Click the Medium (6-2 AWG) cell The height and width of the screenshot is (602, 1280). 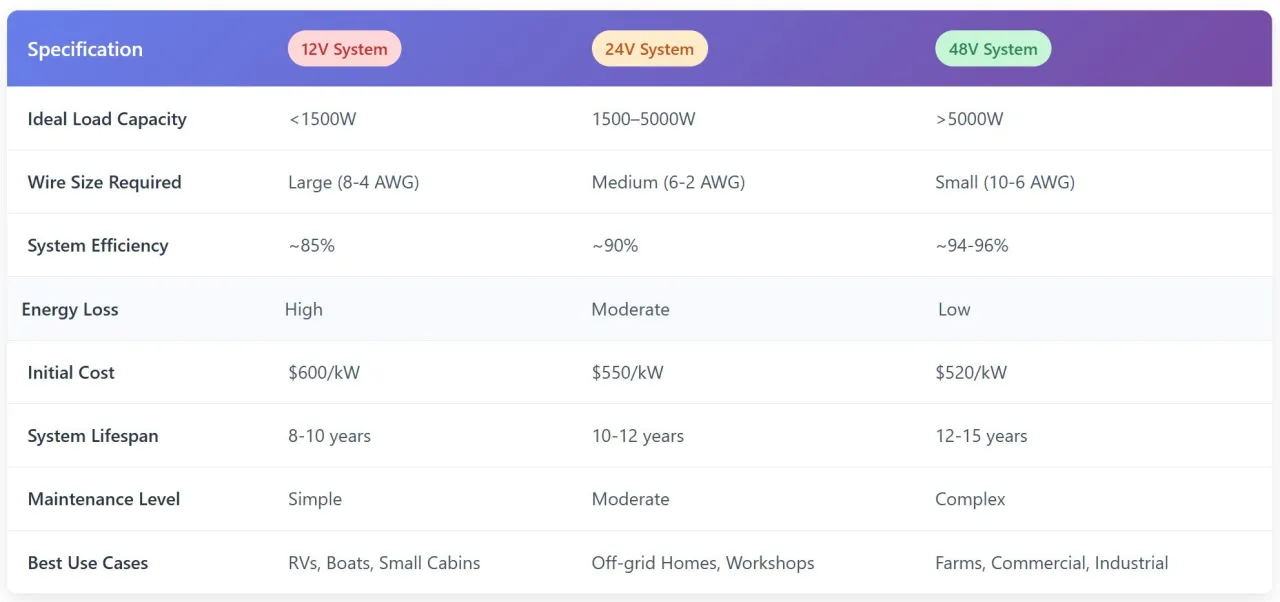[668, 182]
